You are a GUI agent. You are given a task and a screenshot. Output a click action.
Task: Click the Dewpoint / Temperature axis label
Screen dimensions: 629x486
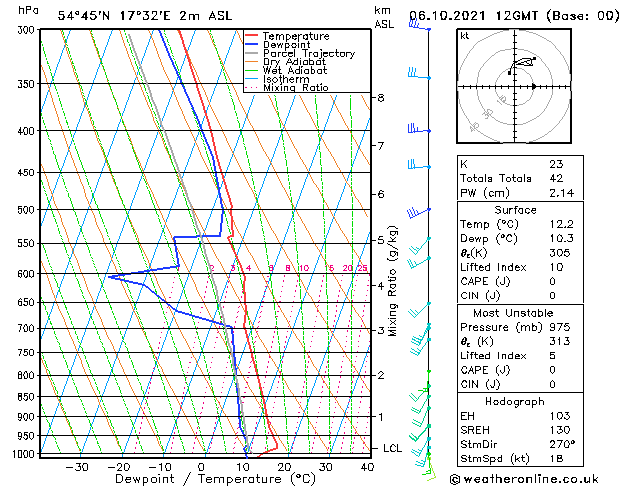pyautogui.click(x=201, y=479)
